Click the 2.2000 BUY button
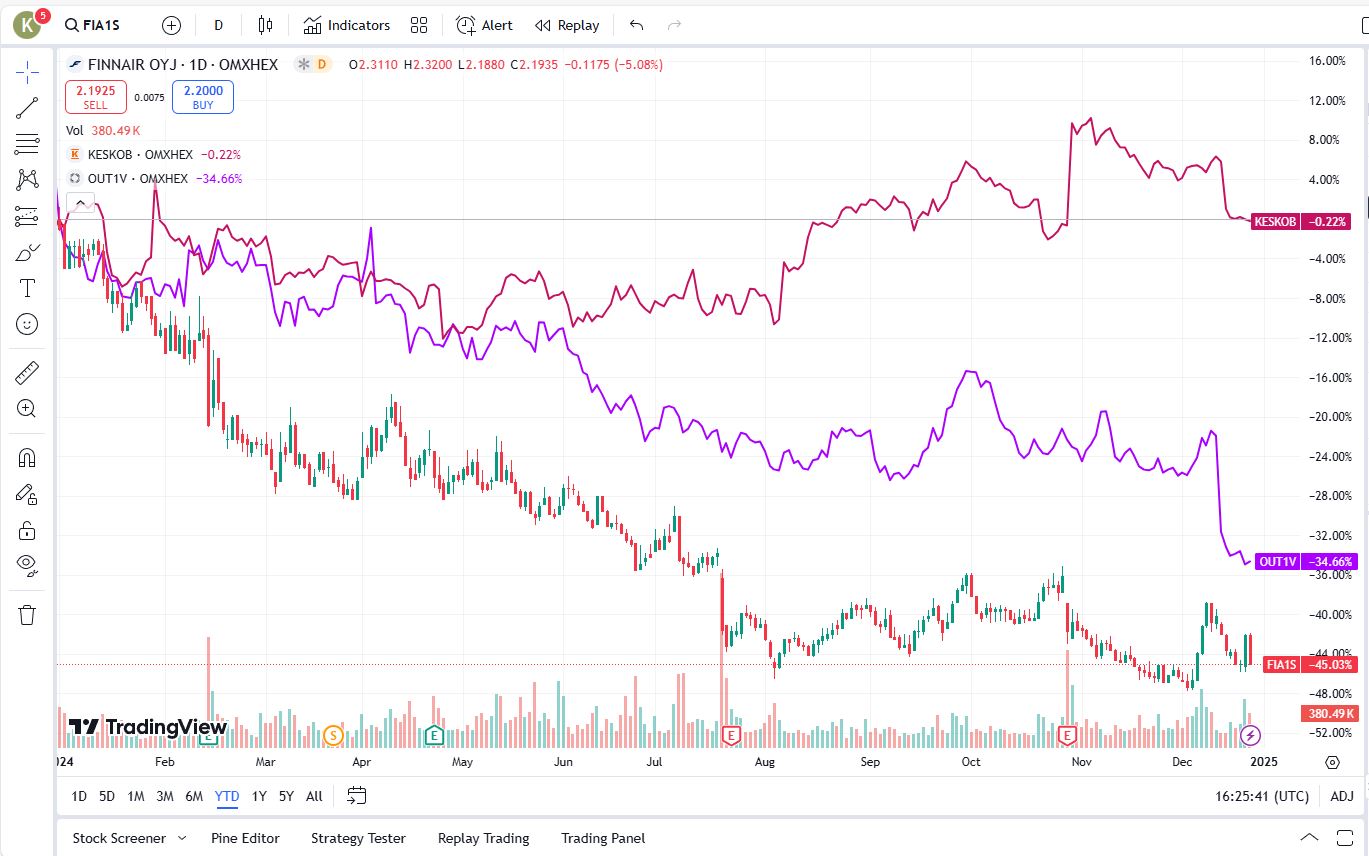1369x856 pixels. (203, 97)
